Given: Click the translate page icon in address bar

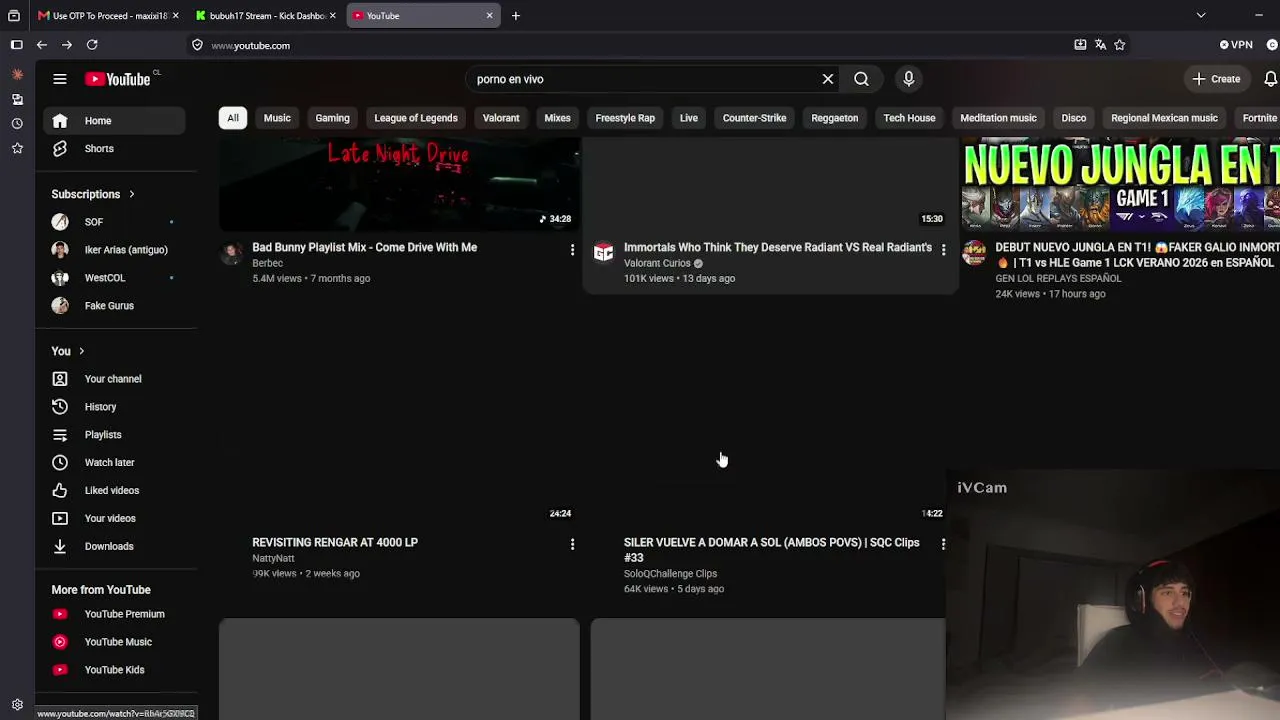Looking at the screenshot, I should click(1100, 45).
